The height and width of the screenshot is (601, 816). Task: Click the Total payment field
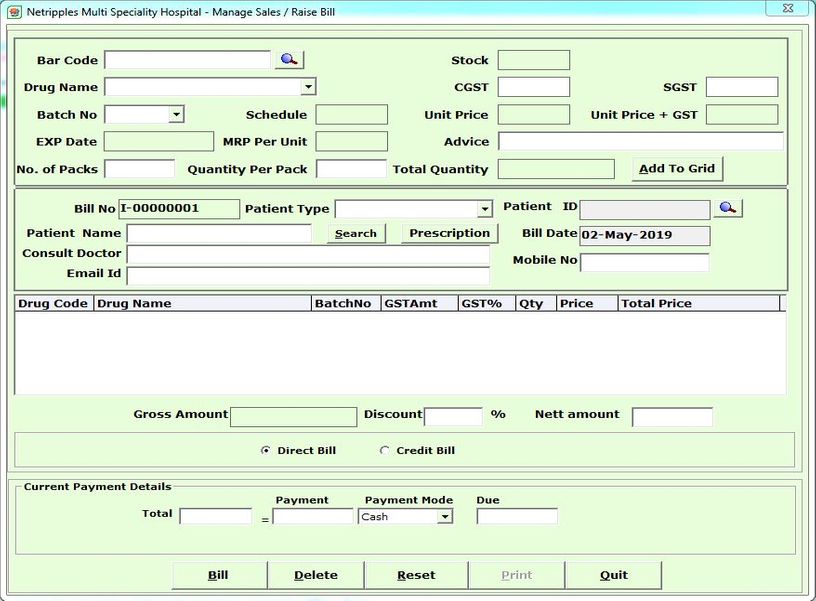pos(215,516)
